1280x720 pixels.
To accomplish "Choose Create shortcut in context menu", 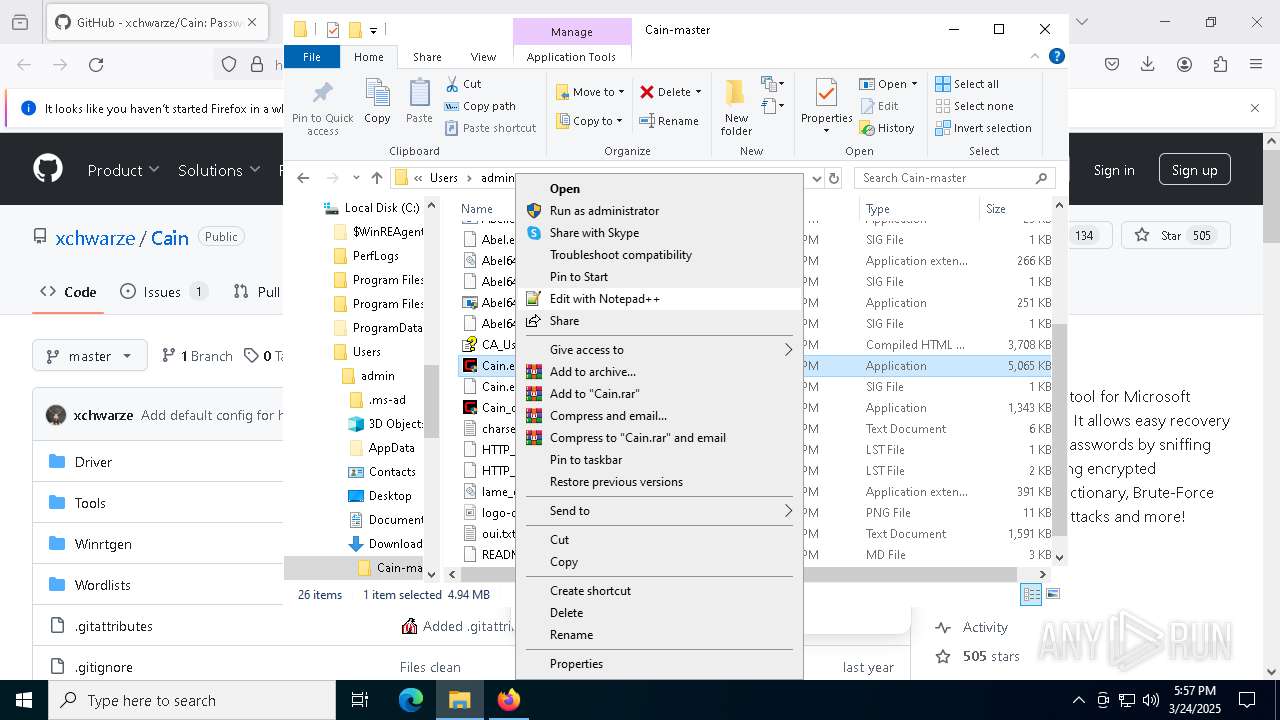I will 659,591.
